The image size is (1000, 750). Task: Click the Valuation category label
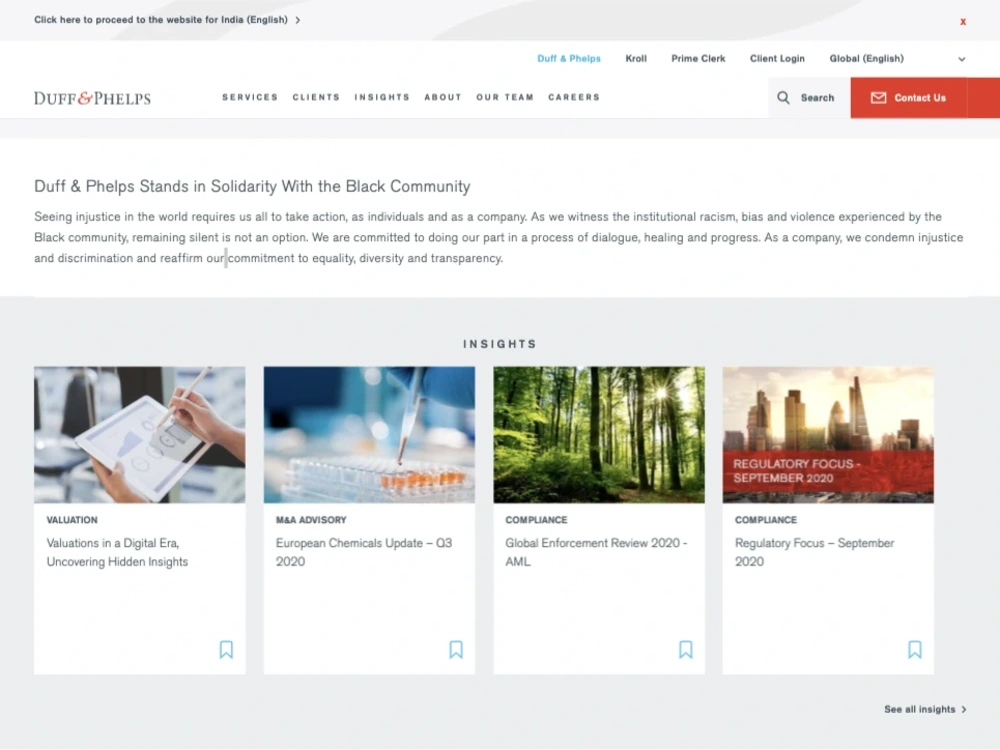point(72,520)
